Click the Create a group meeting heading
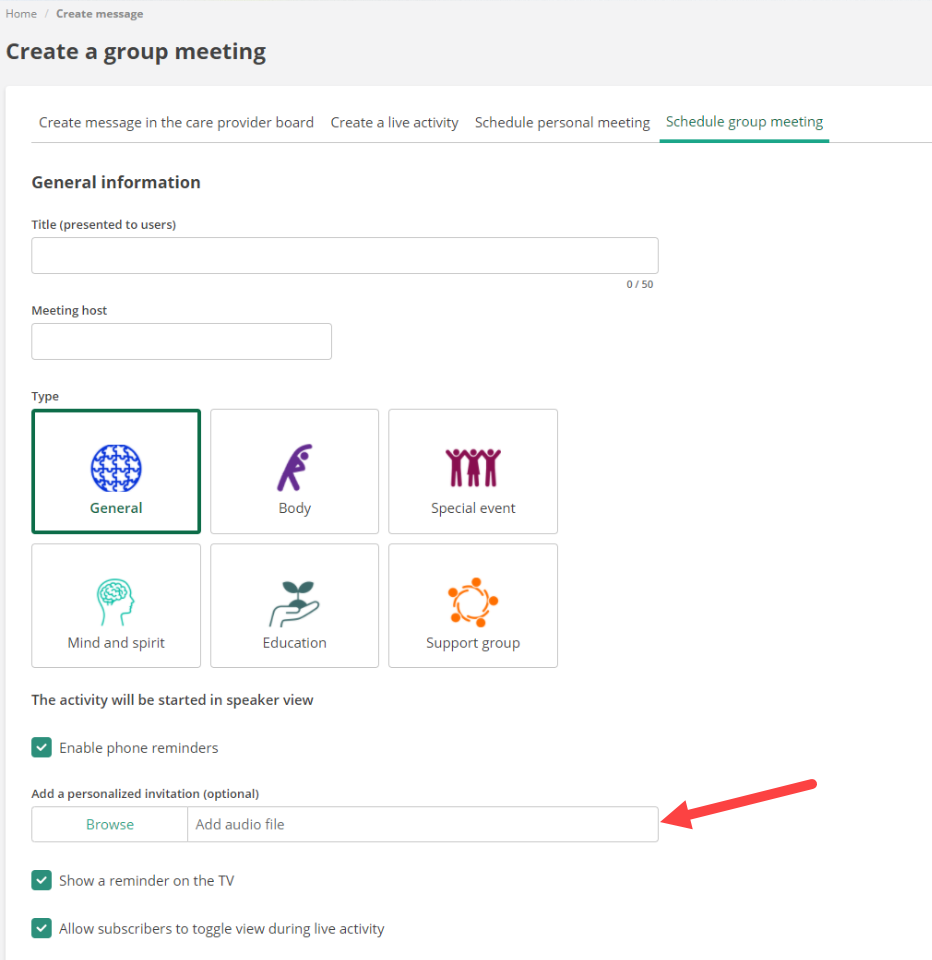 (x=136, y=52)
